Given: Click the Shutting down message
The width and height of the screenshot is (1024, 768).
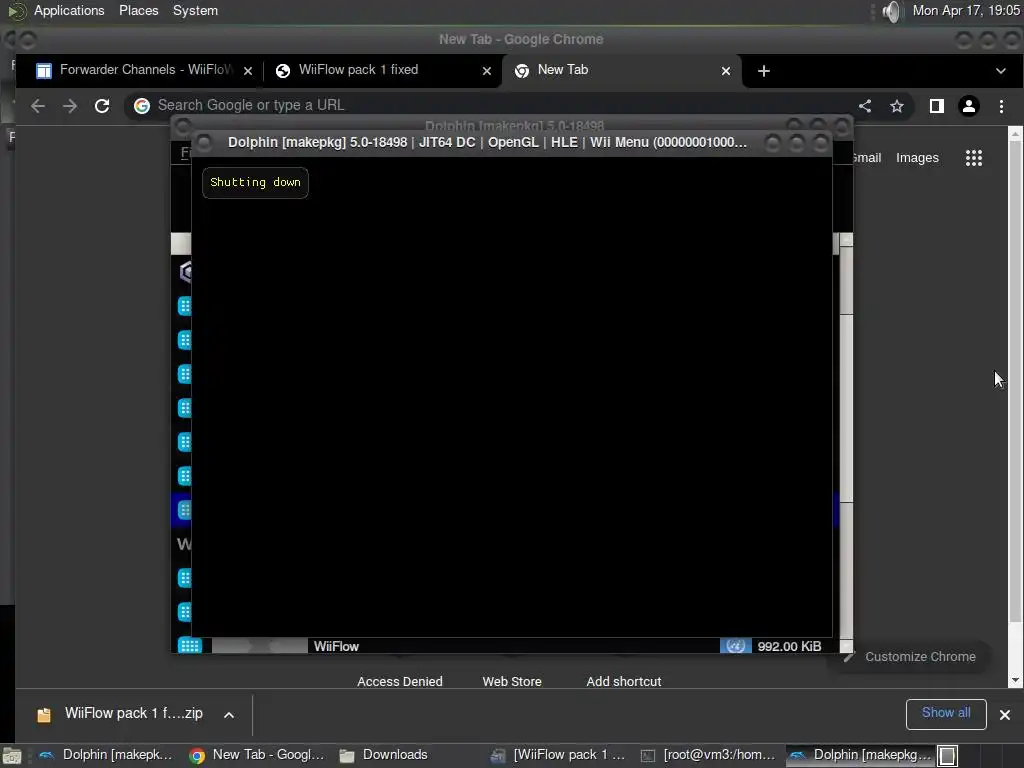Looking at the screenshot, I should [x=255, y=182].
